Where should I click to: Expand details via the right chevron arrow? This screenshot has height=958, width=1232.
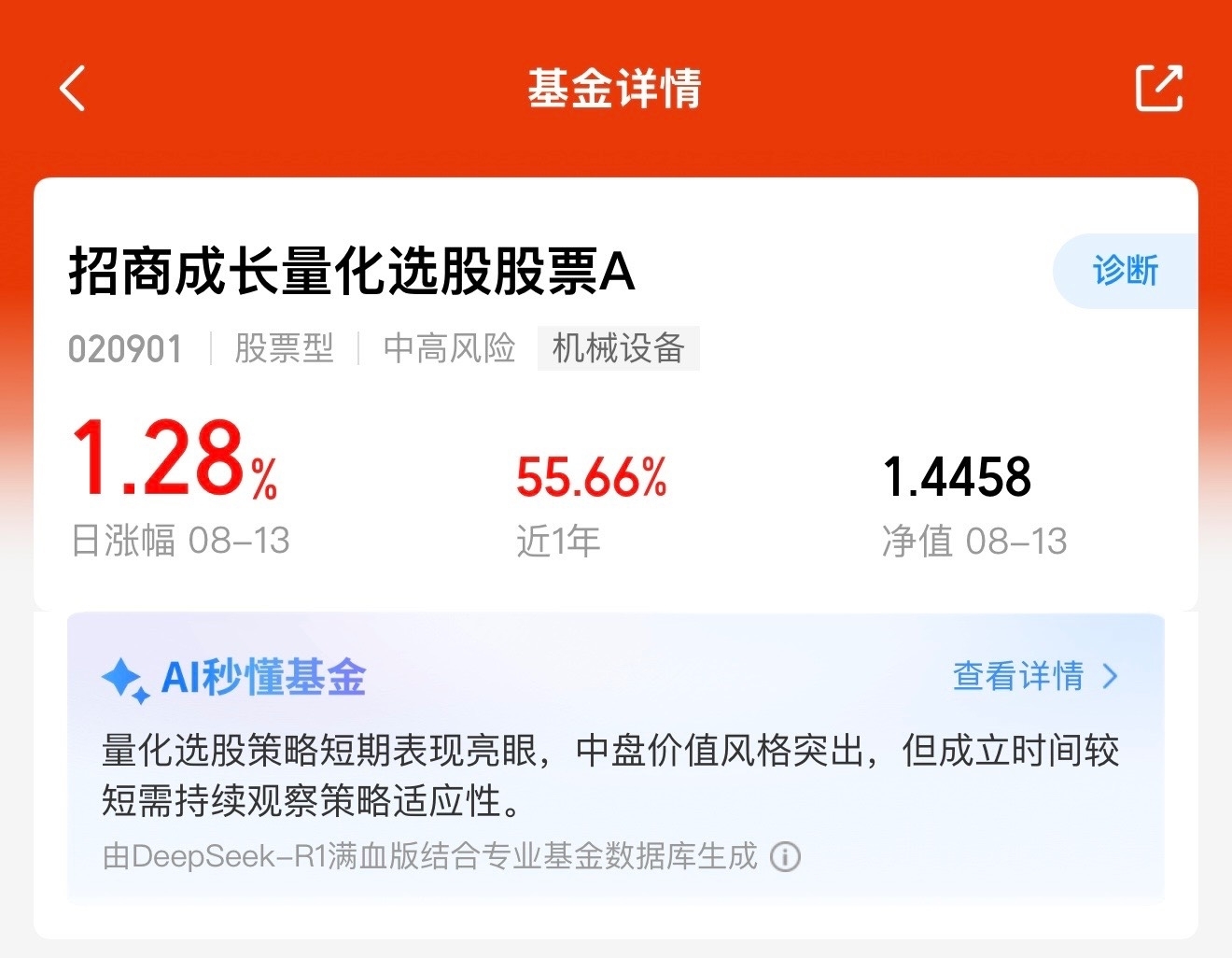click(x=1110, y=676)
